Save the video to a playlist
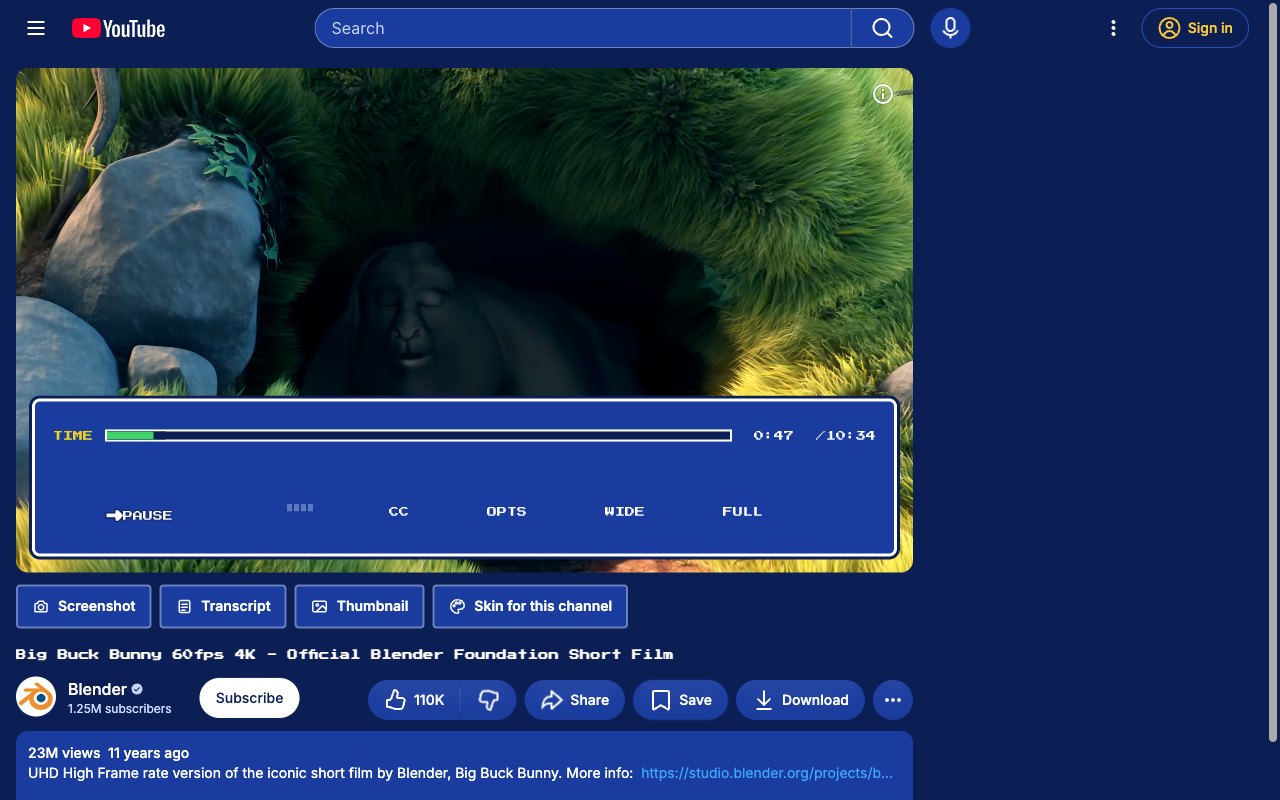 681,700
